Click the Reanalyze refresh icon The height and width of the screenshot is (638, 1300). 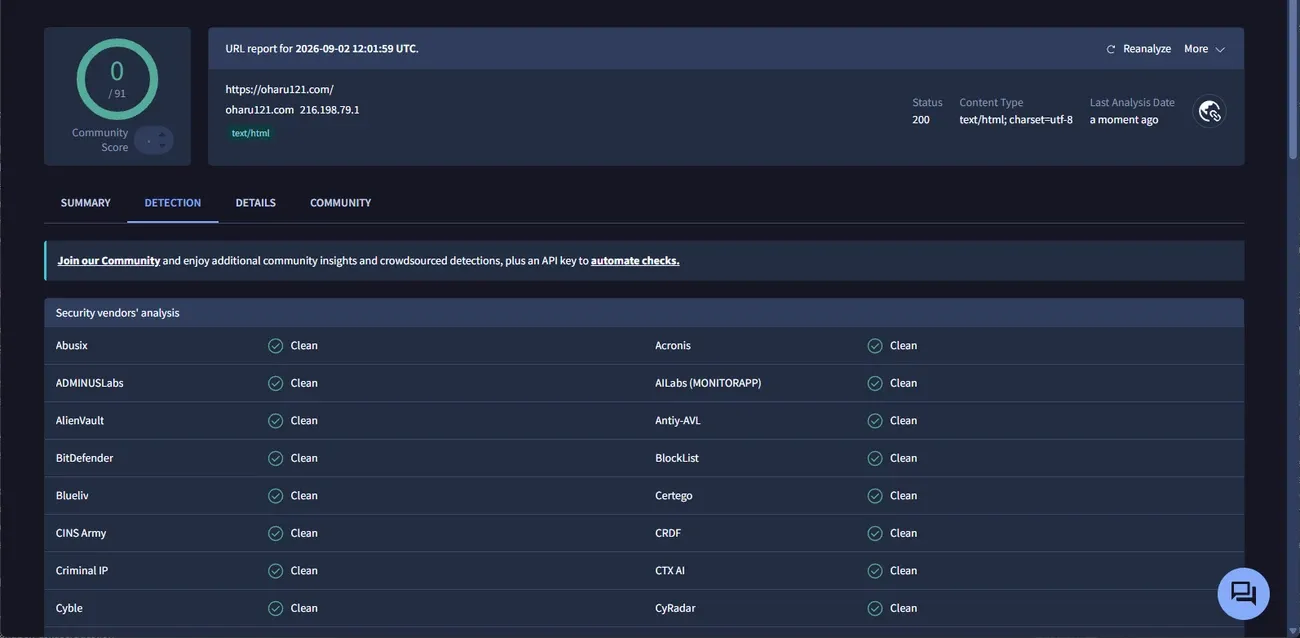point(1111,49)
